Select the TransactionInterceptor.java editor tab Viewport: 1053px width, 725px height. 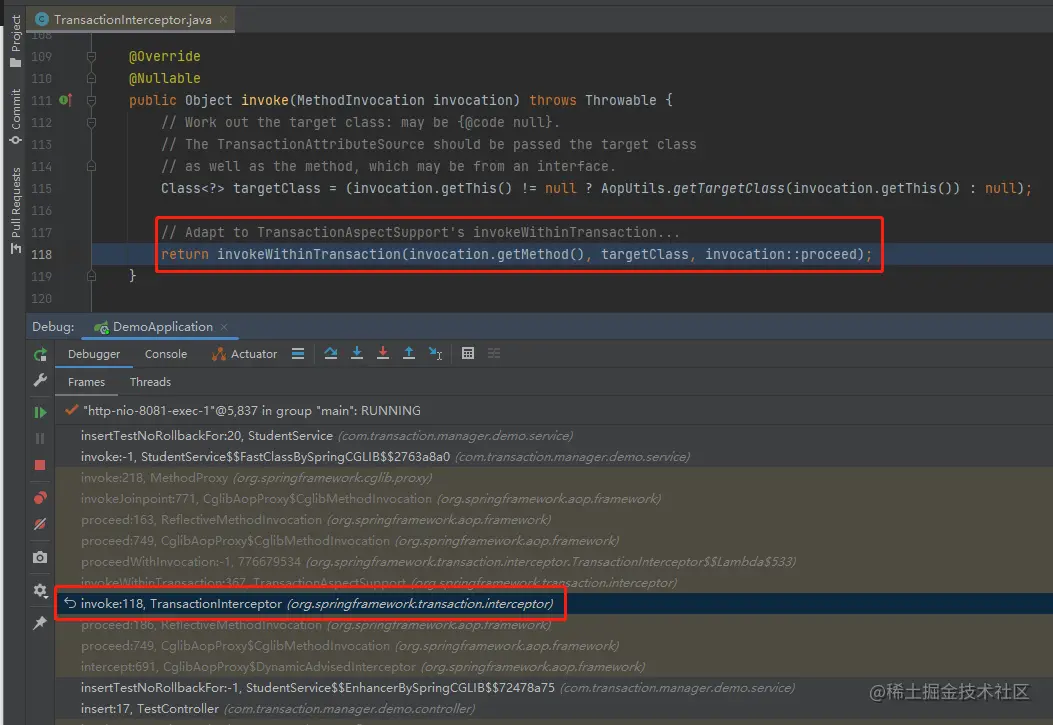(x=132, y=19)
